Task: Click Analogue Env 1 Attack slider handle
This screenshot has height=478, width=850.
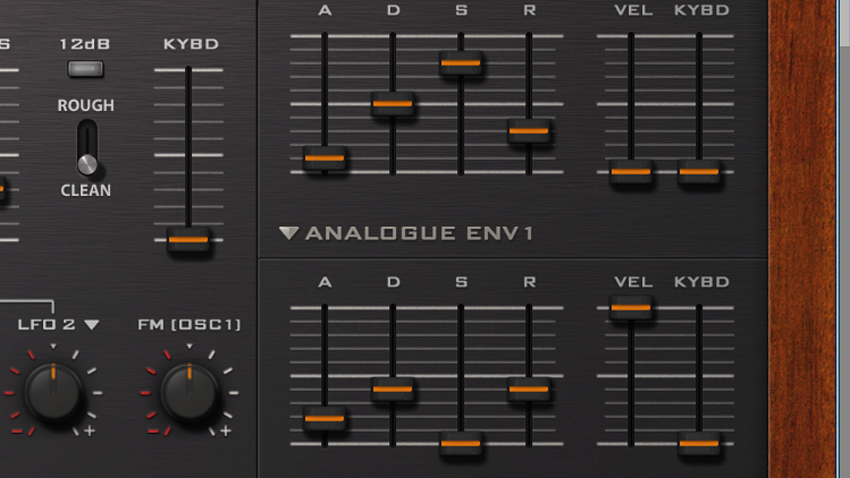Action: pos(324,419)
